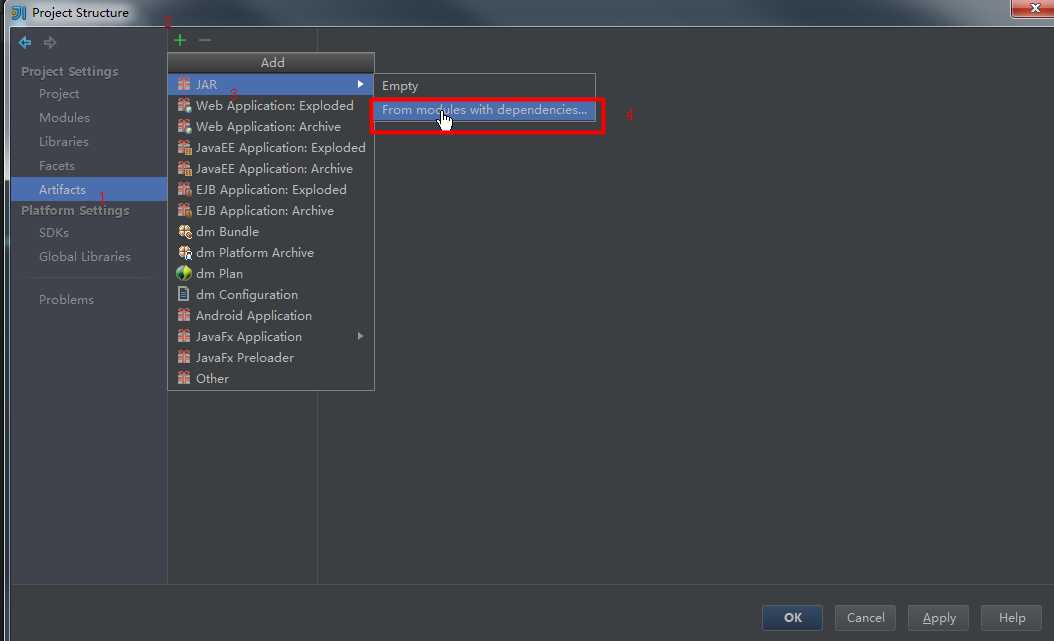Viewport: 1054px width, 641px height.
Task: Choose EJB Application: Exploded
Action: (x=270, y=189)
